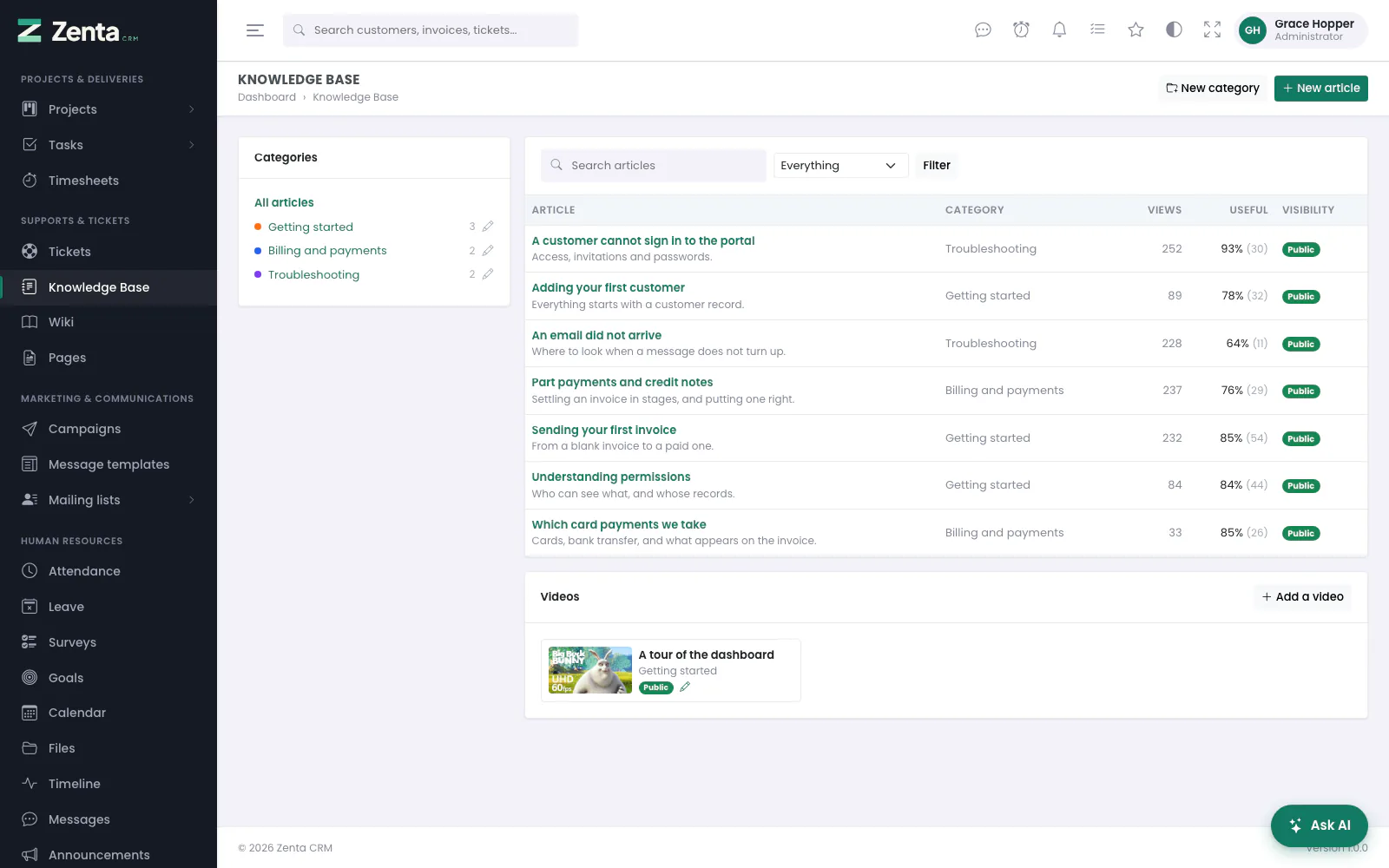Edit the Troubleshooting category pencil

tap(488, 274)
